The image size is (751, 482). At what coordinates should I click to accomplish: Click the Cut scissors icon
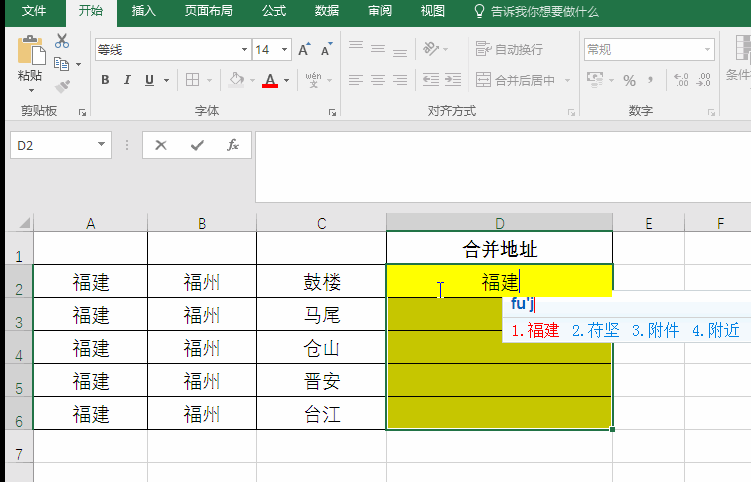pyautogui.click(x=62, y=41)
